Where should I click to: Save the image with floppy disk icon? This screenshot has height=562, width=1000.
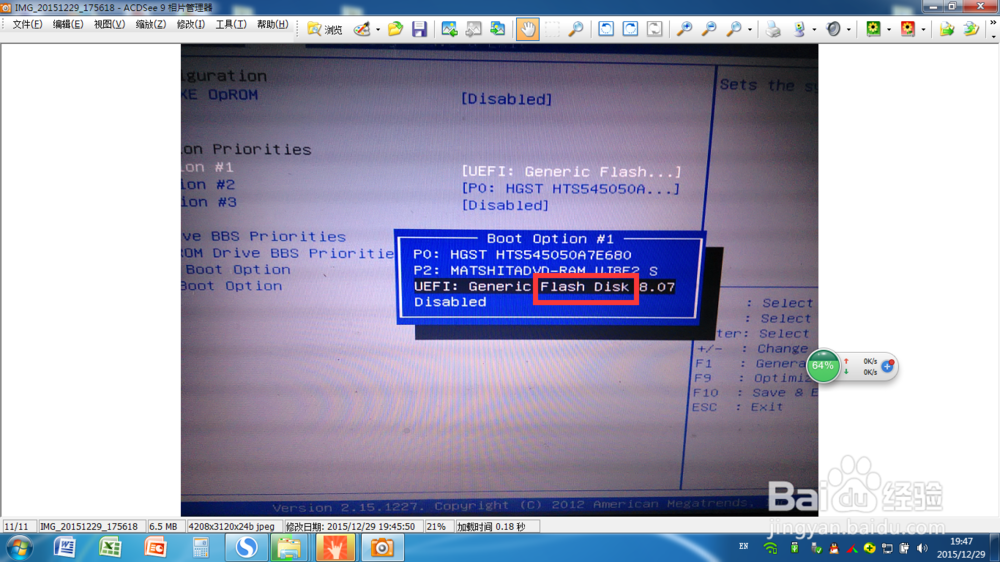click(419, 29)
